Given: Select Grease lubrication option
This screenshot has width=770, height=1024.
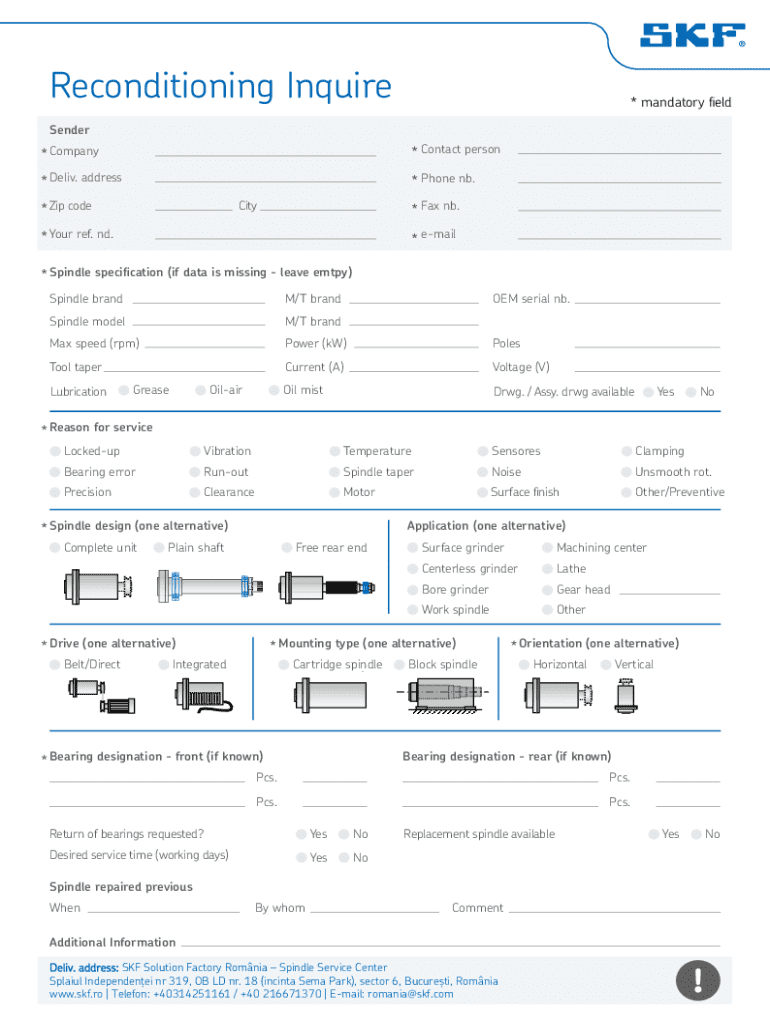Looking at the screenshot, I should (x=124, y=390).
